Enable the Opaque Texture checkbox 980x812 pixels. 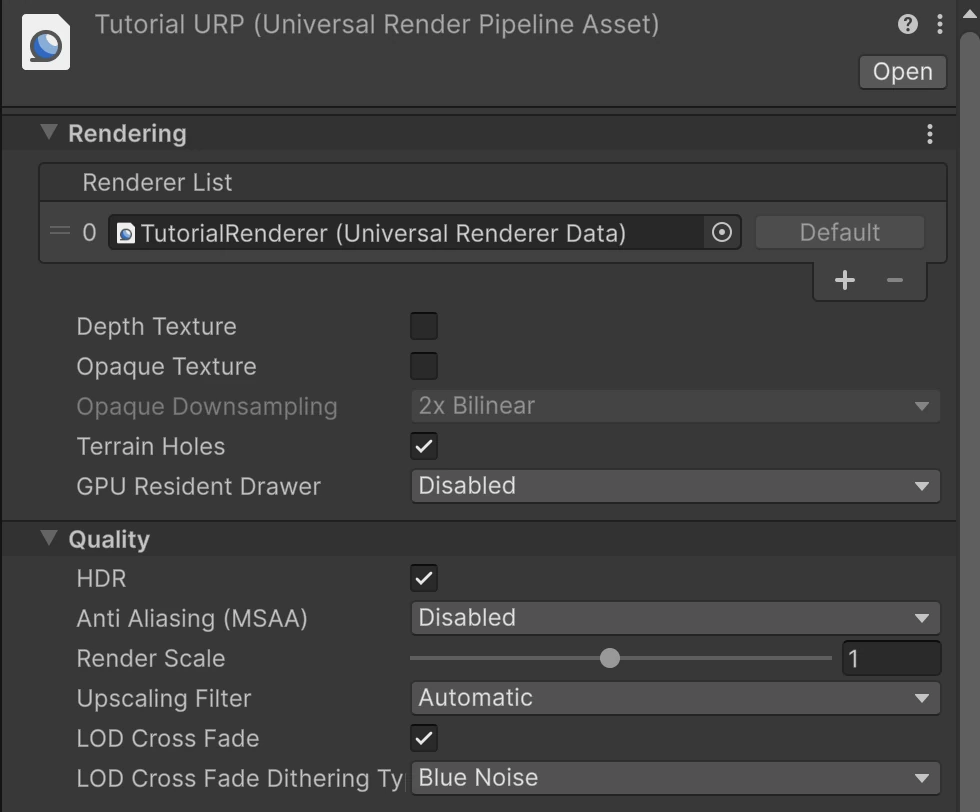[x=424, y=366]
